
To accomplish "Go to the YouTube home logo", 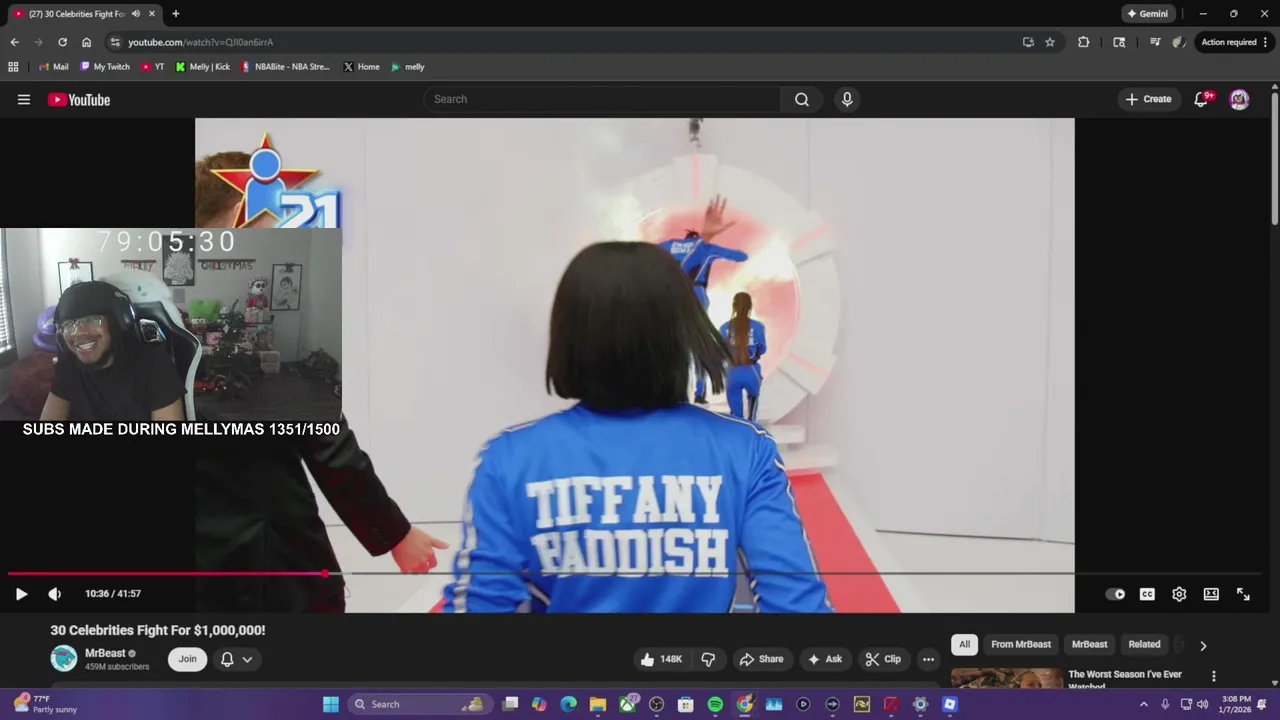I will (x=79, y=99).
